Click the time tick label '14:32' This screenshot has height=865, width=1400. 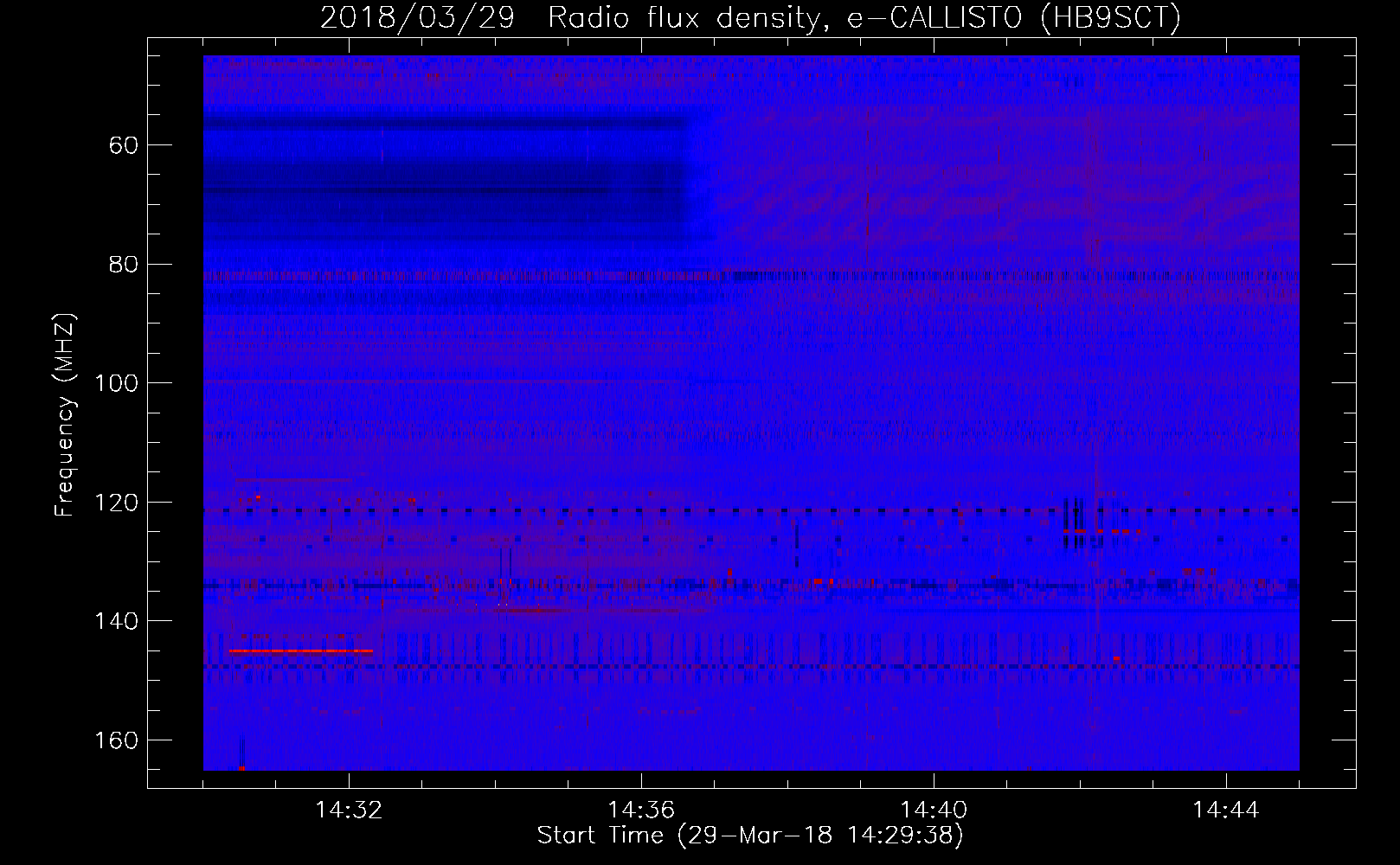pos(349,811)
